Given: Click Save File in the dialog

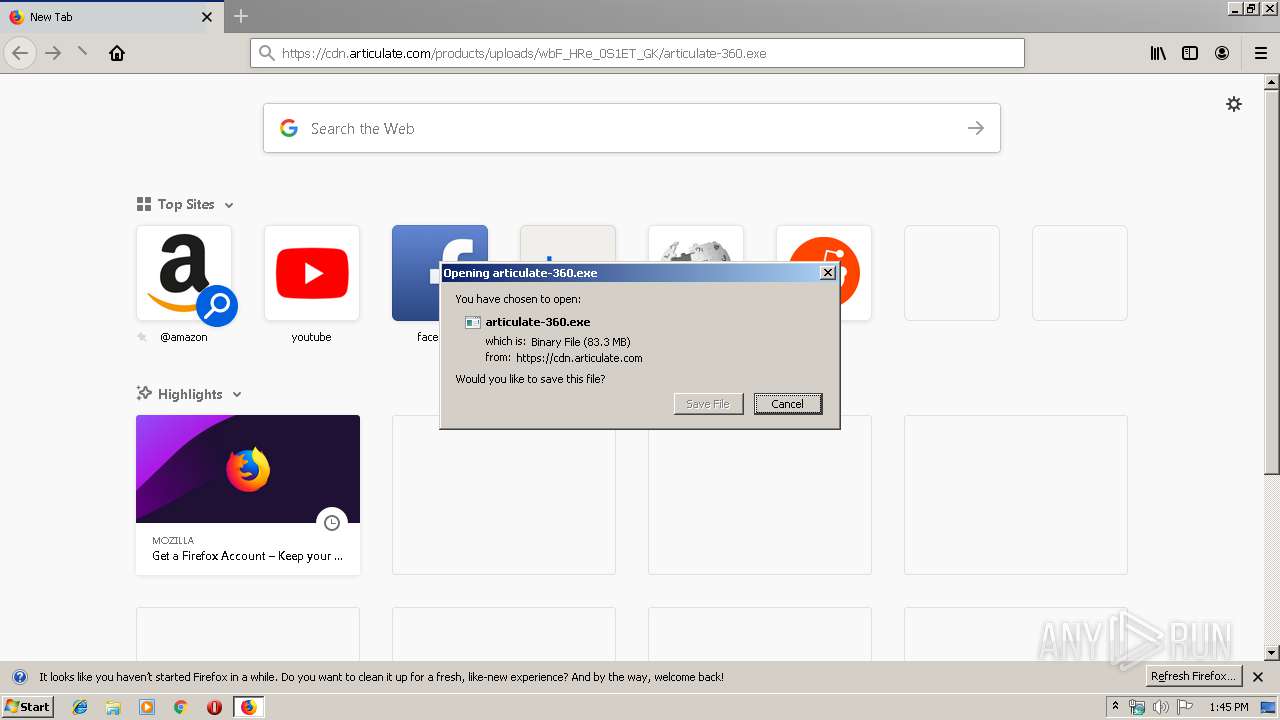Looking at the screenshot, I should coord(708,404).
